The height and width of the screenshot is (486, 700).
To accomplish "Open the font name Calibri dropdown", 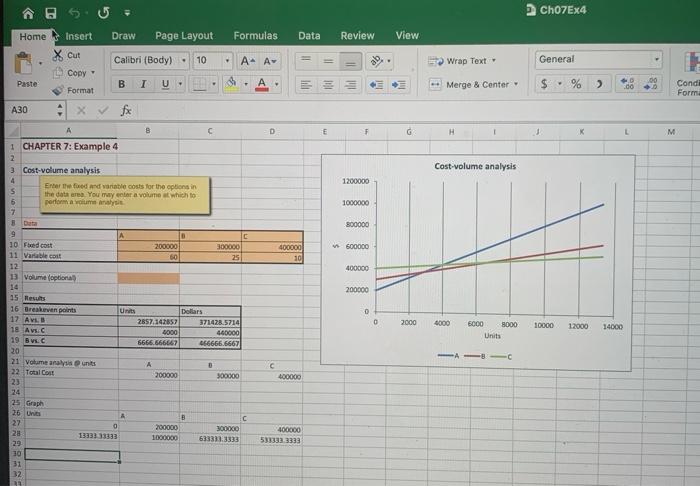I will [183, 60].
